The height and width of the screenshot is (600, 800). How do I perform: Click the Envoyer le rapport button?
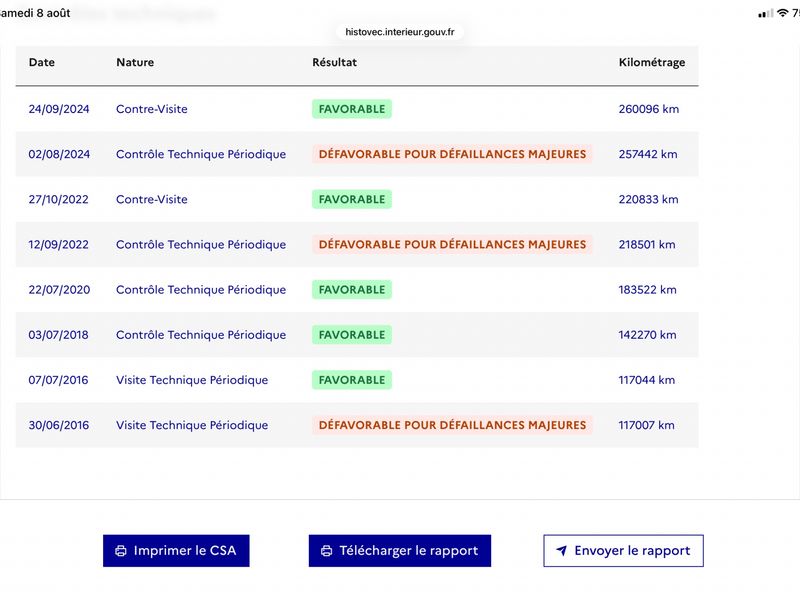(x=623, y=551)
